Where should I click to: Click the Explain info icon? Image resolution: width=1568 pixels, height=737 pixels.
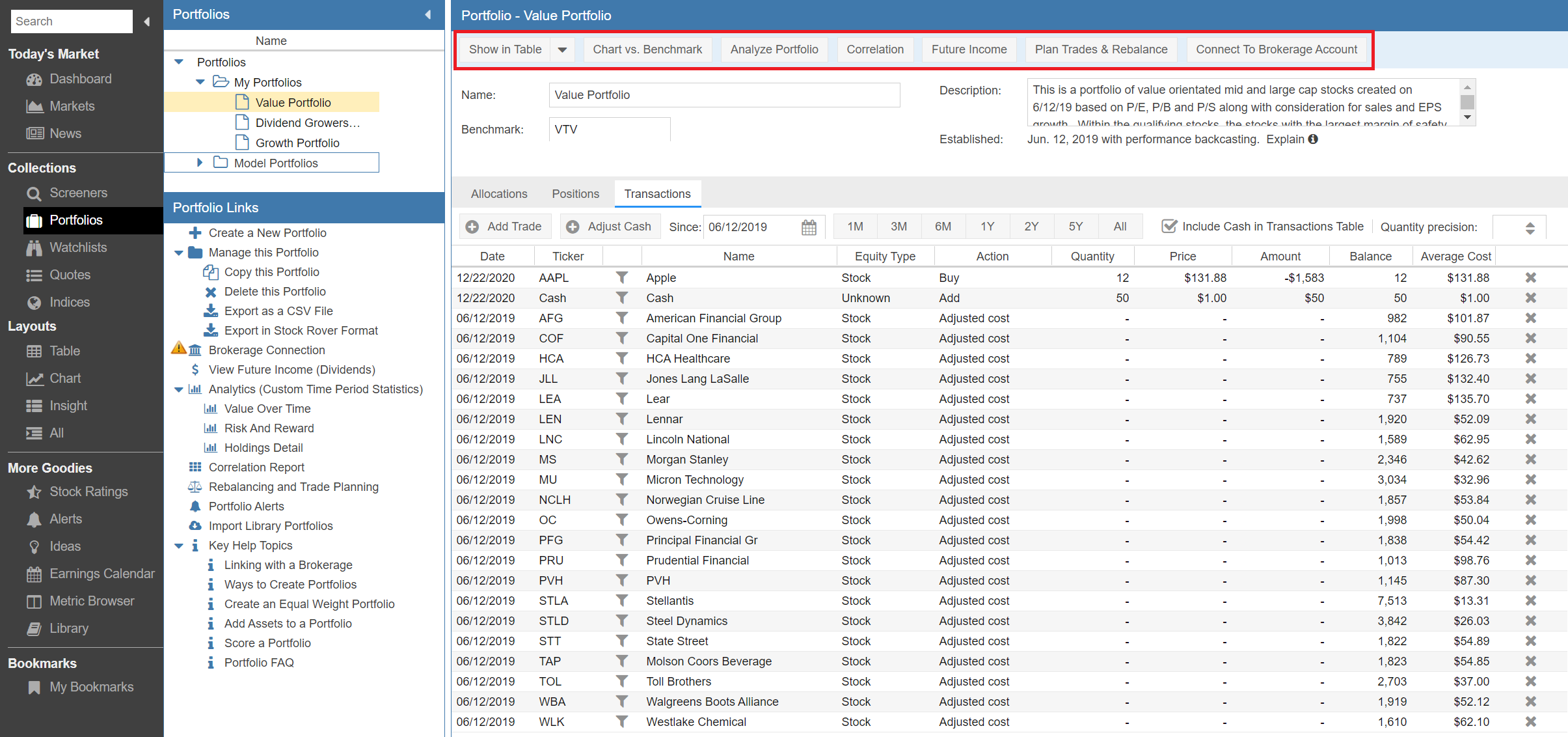(x=1314, y=139)
